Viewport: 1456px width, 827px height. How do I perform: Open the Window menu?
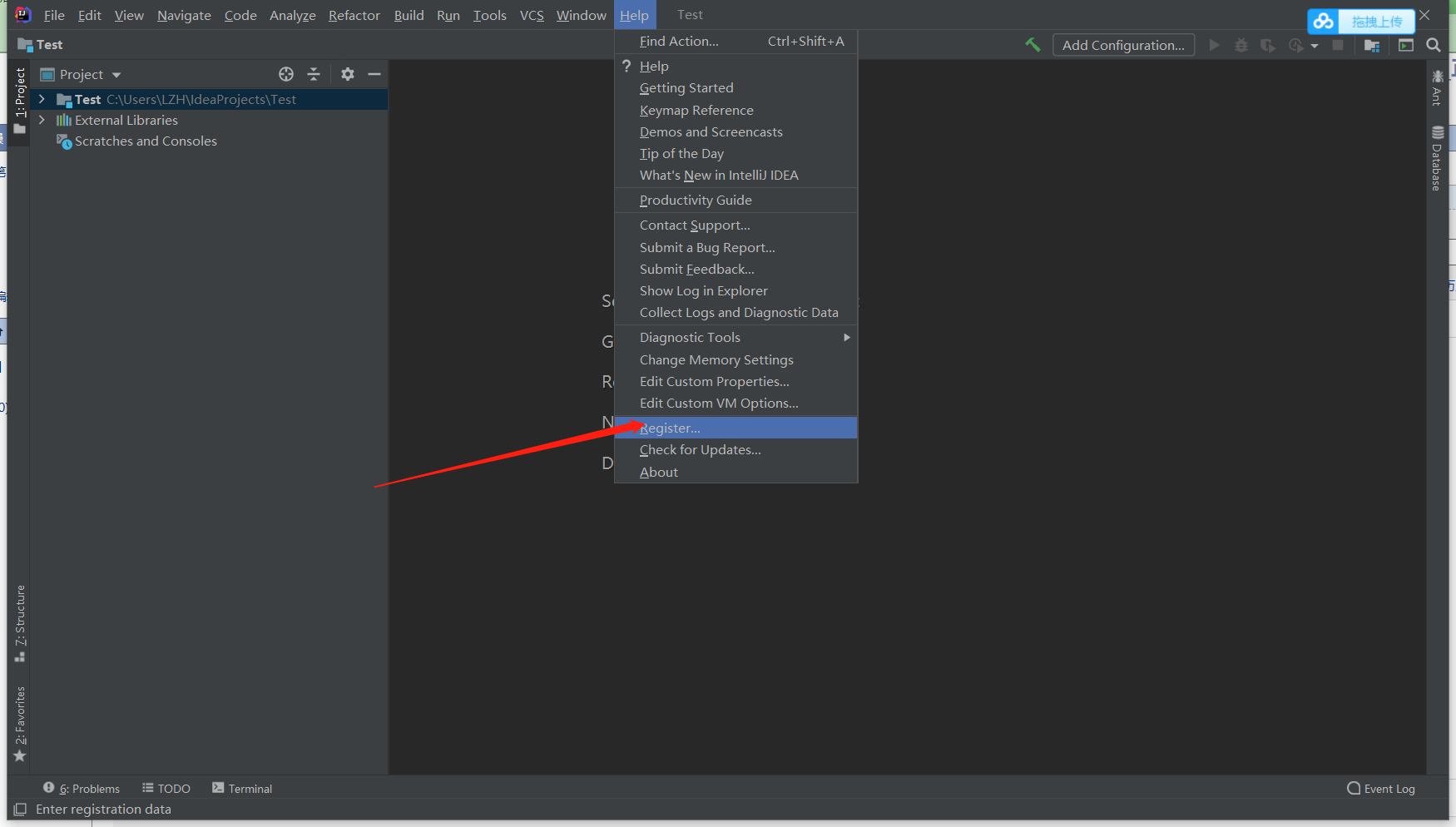pyautogui.click(x=582, y=15)
